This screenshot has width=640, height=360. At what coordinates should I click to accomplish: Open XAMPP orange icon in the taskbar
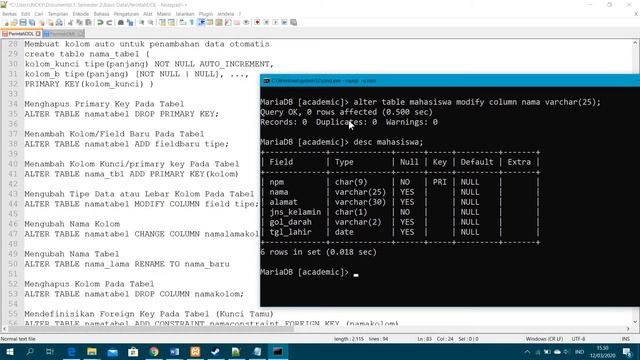(195, 352)
